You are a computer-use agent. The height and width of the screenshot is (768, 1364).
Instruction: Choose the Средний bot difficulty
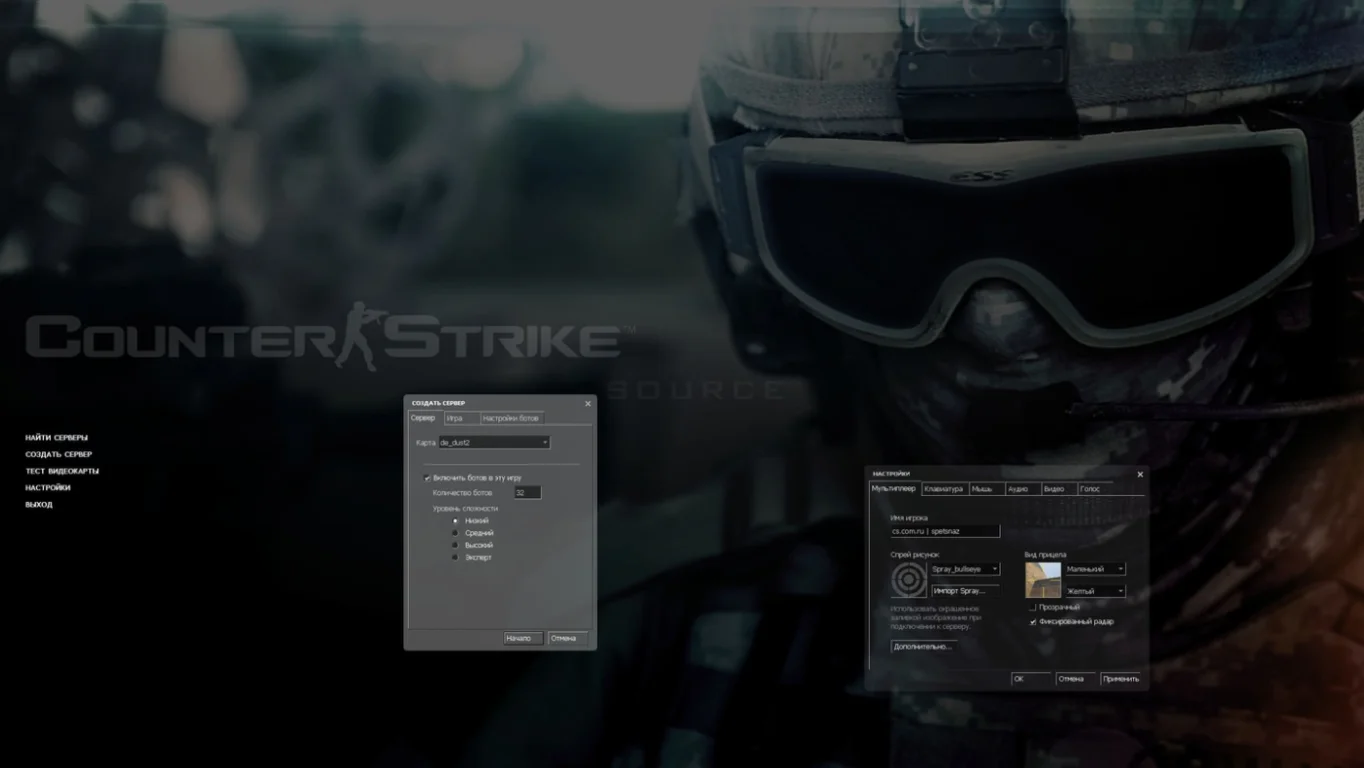click(455, 533)
